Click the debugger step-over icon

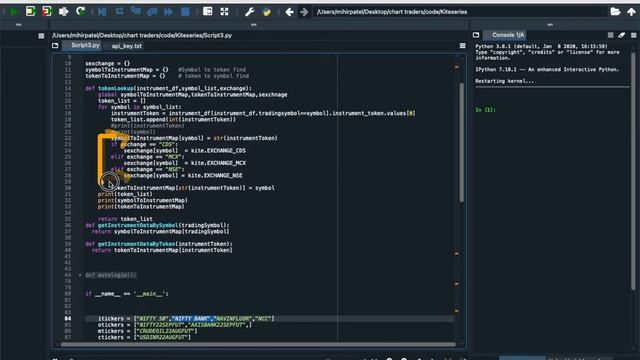tap(119, 11)
